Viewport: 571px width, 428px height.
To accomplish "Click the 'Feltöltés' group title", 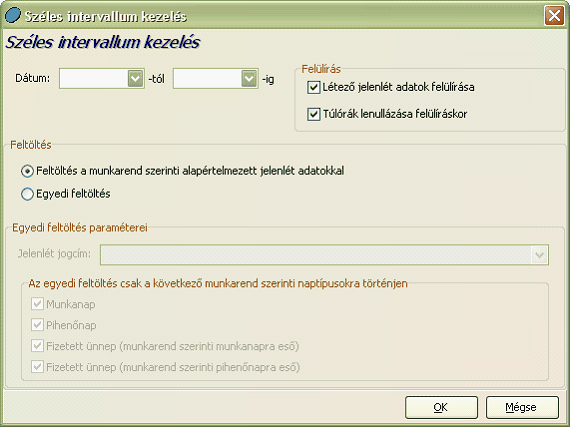I will [31, 145].
